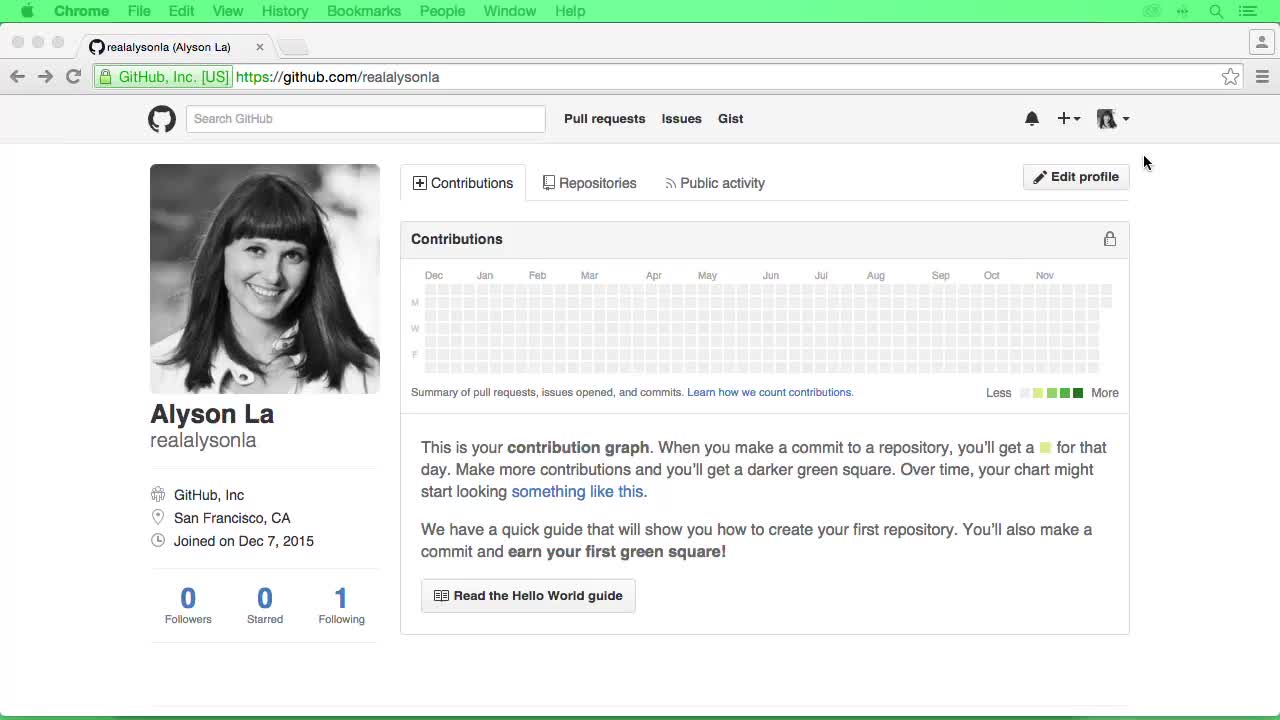Click the Alyson La name heading
Screen dimensions: 1280x720
point(212,414)
